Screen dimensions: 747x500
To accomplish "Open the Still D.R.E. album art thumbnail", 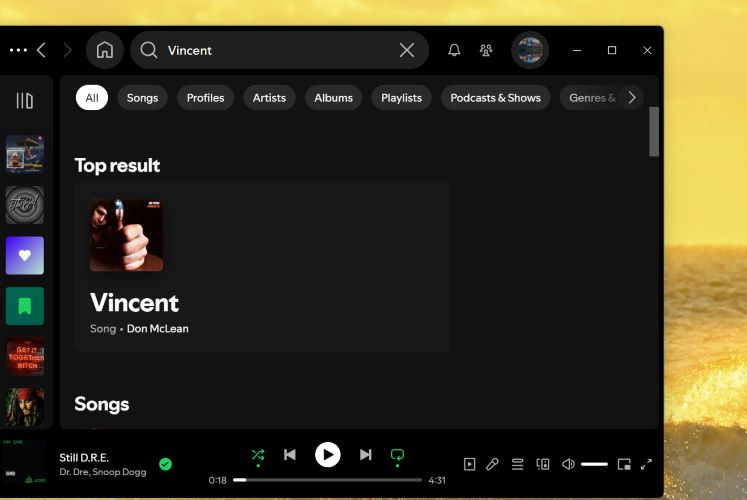I will [25, 462].
